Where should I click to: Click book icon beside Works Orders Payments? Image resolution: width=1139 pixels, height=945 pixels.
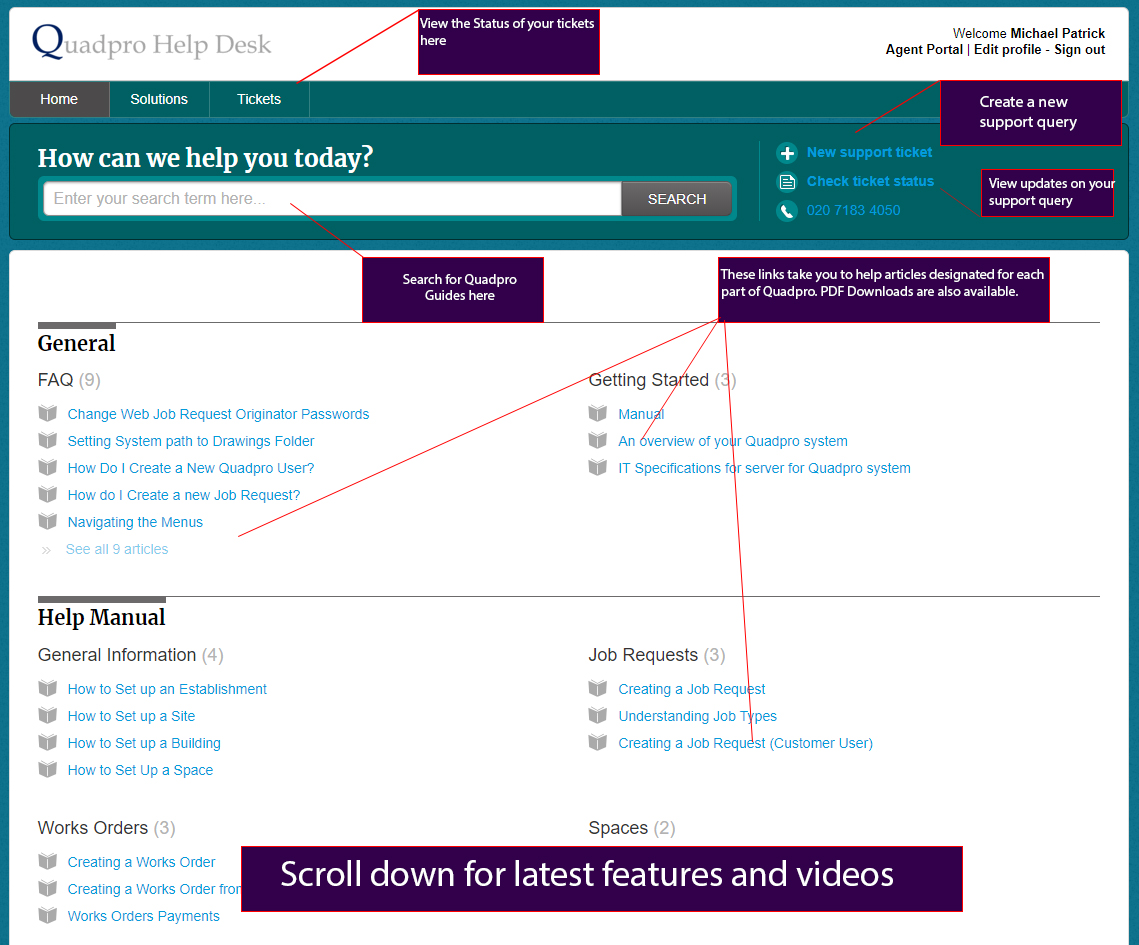tap(48, 915)
